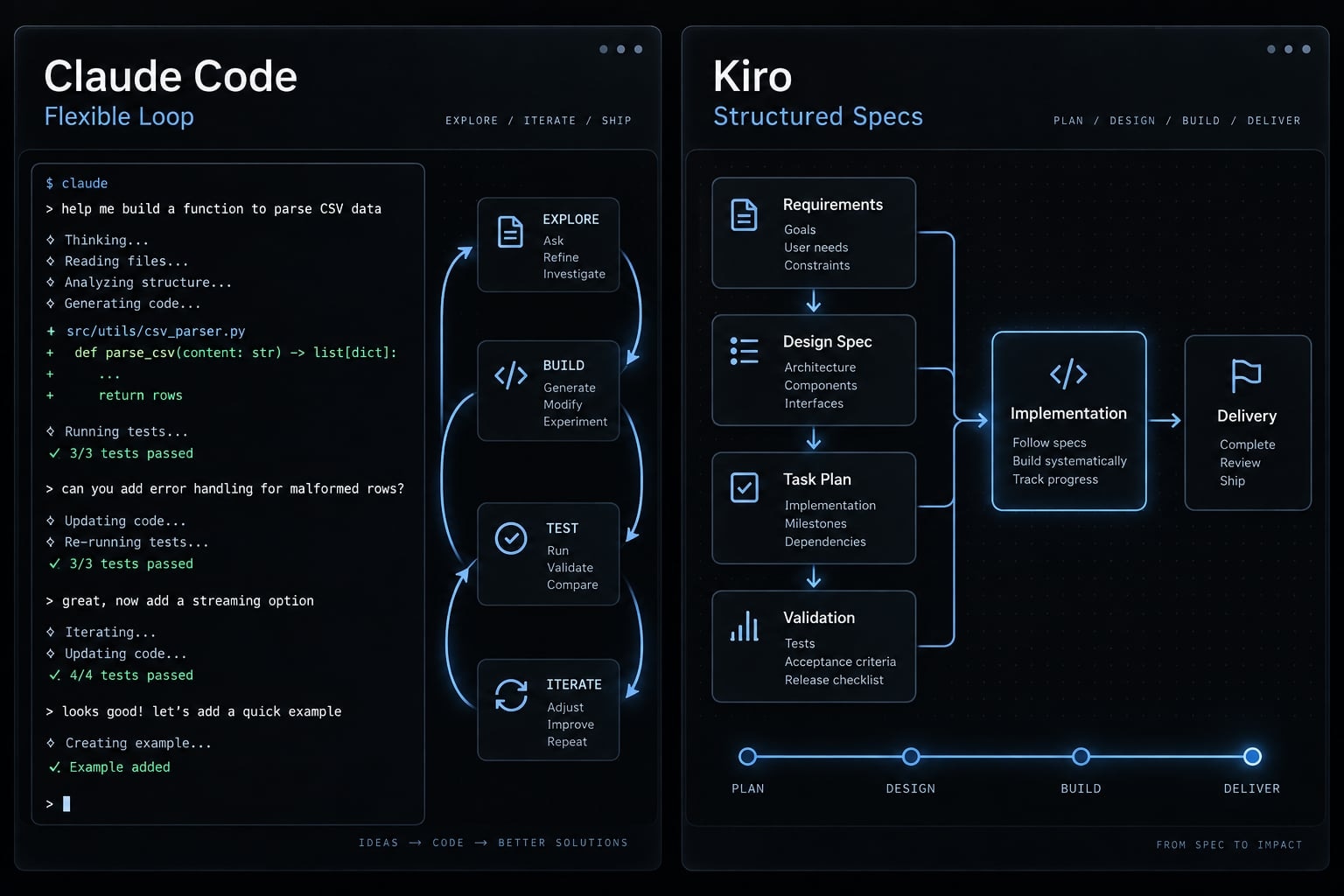The image size is (1344, 896).
Task: Click the Design Spec list icon
Action: (x=745, y=351)
